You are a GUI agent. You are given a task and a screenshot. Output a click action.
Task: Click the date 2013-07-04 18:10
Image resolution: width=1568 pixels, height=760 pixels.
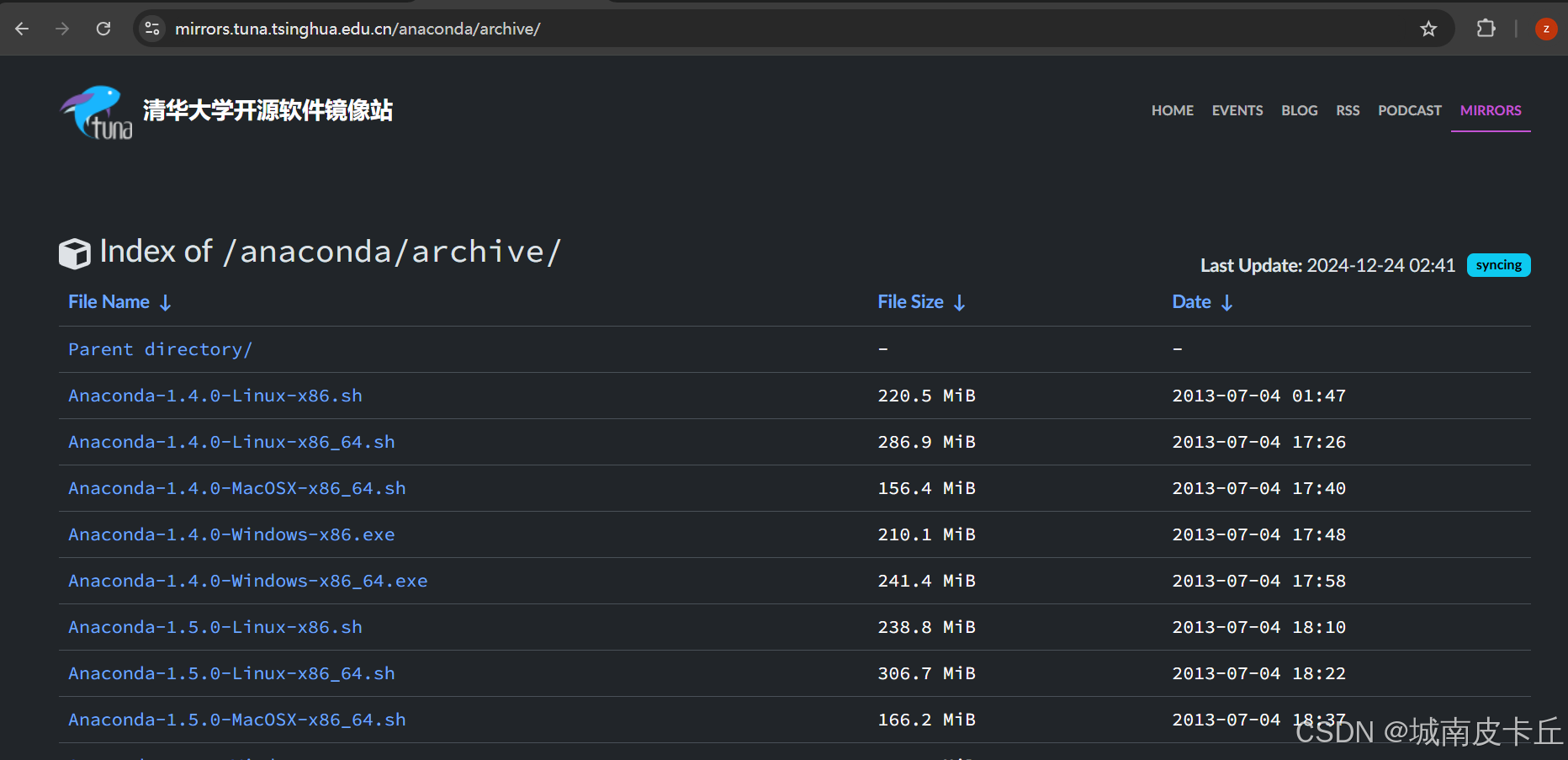pos(1258,627)
